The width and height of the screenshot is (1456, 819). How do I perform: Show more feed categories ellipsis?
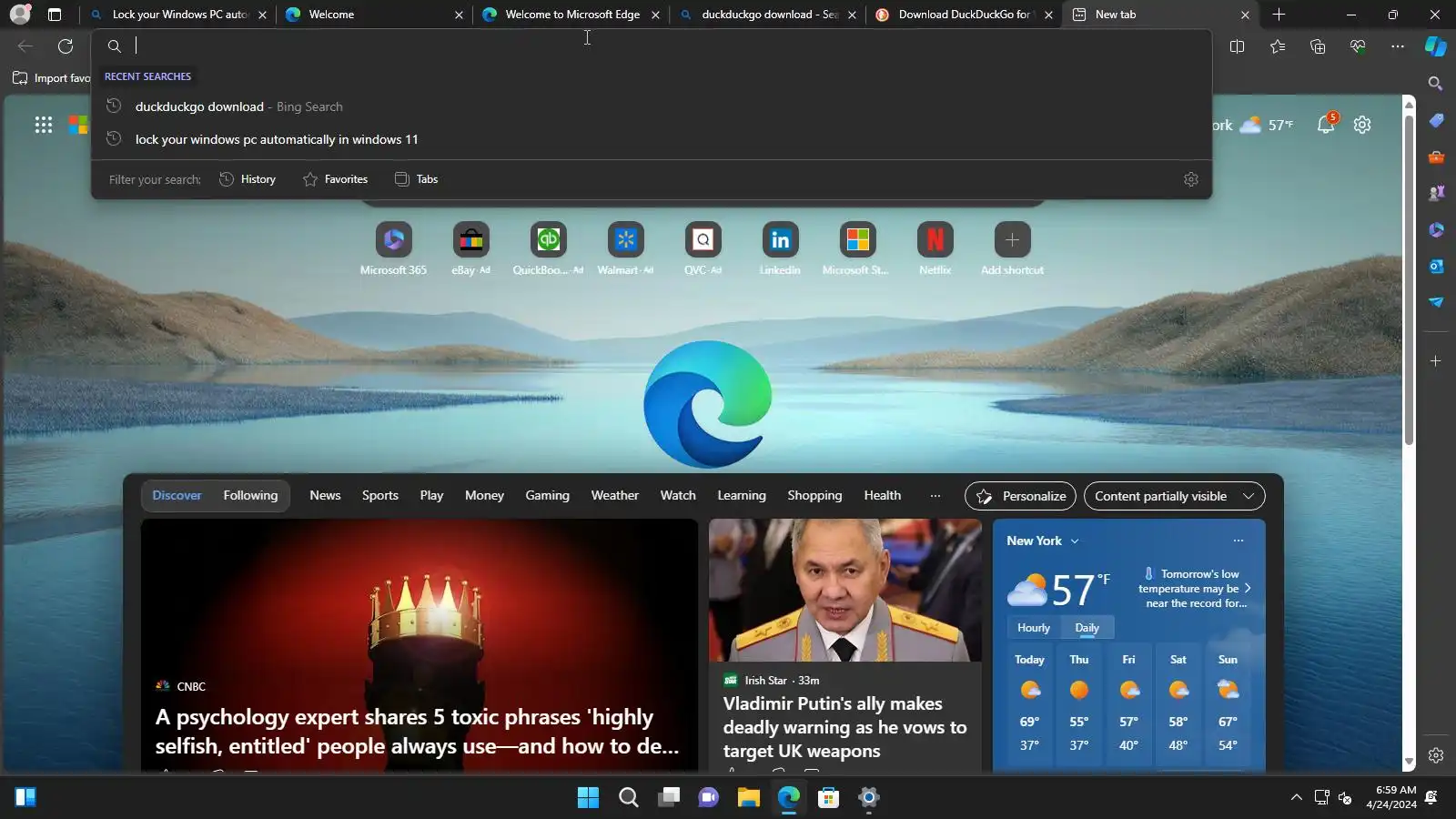tap(935, 496)
